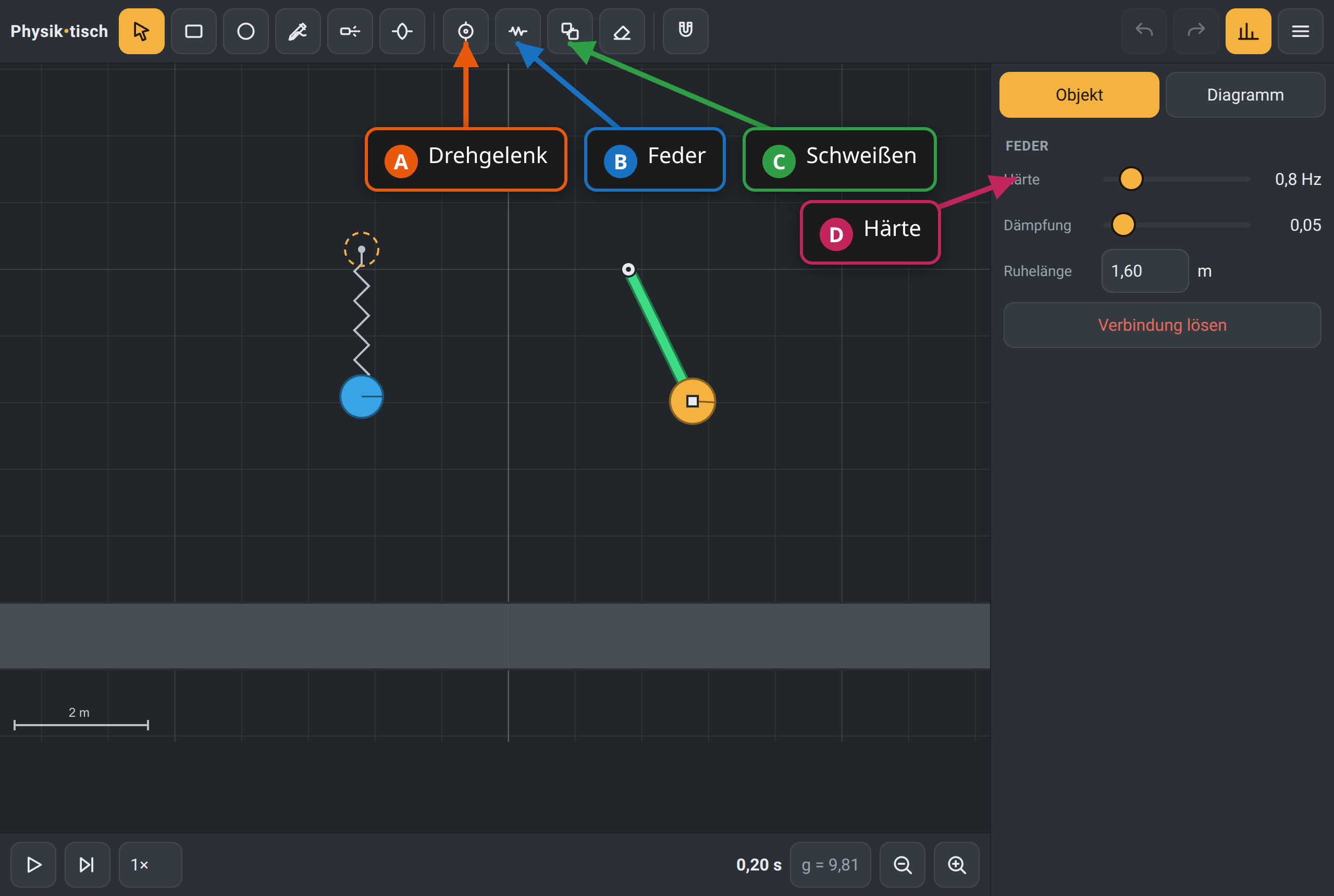
Task: Select the eraser tool
Action: (x=622, y=31)
